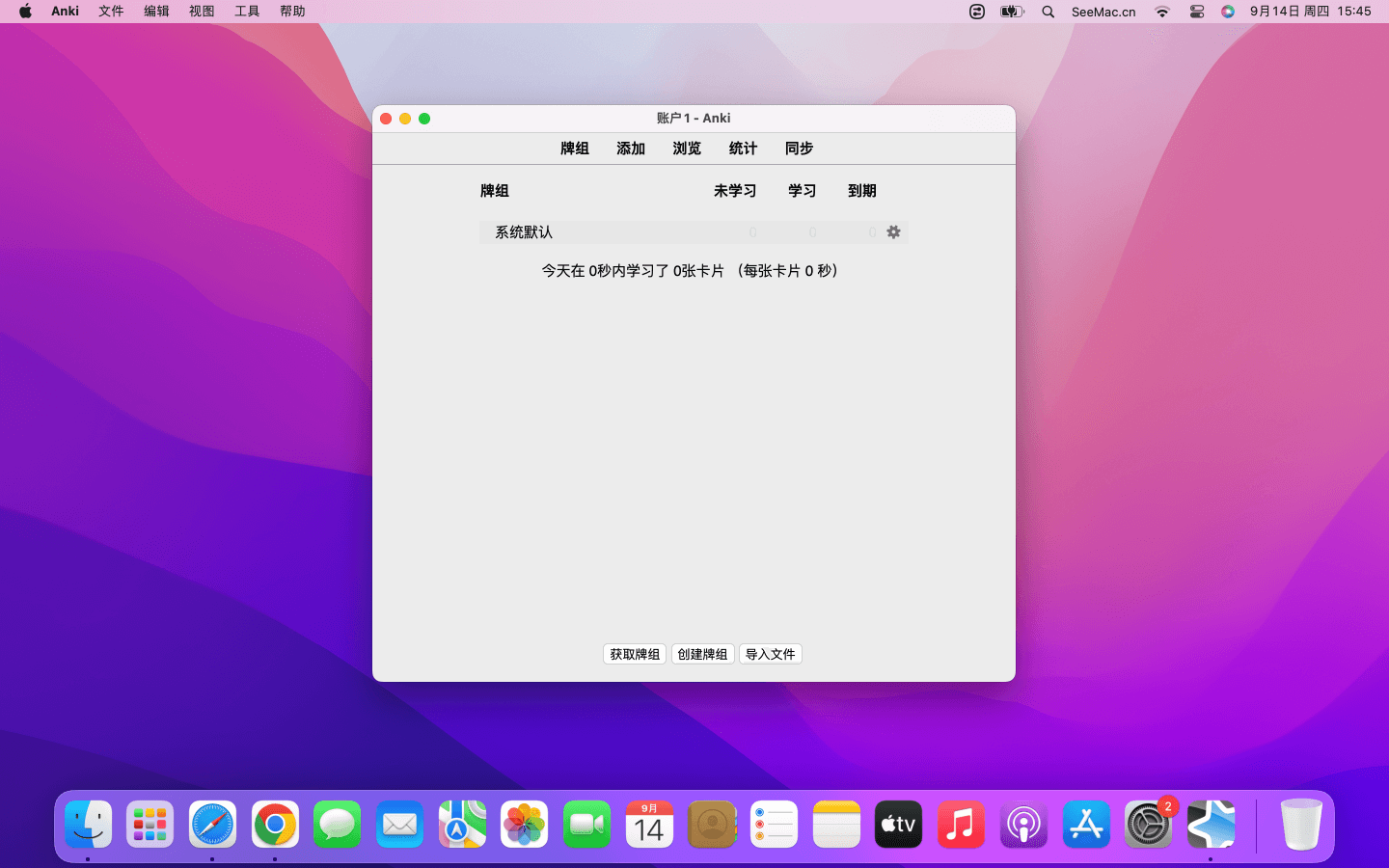The height and width of the screenshot is (868, 1389).
Task: Open options gear for 系统默认 deck
Action: 893,232
